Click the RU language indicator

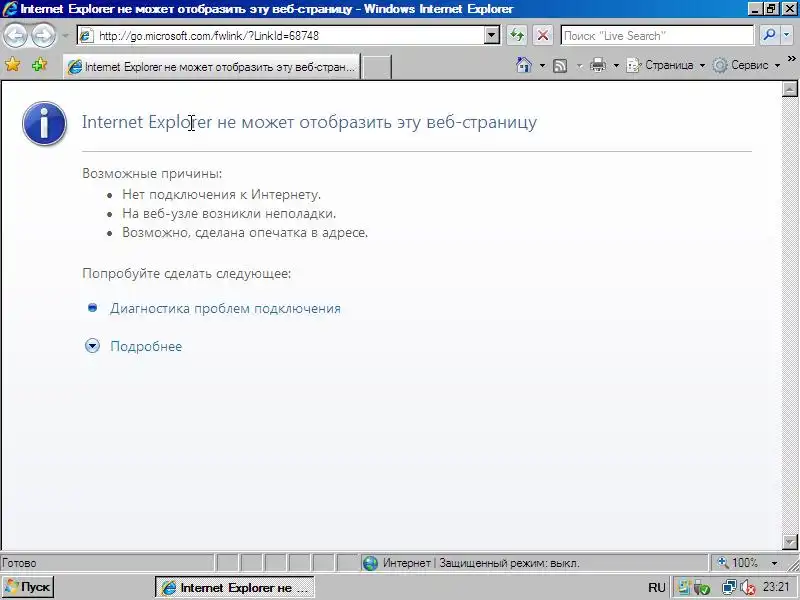[x=657, y=588]
